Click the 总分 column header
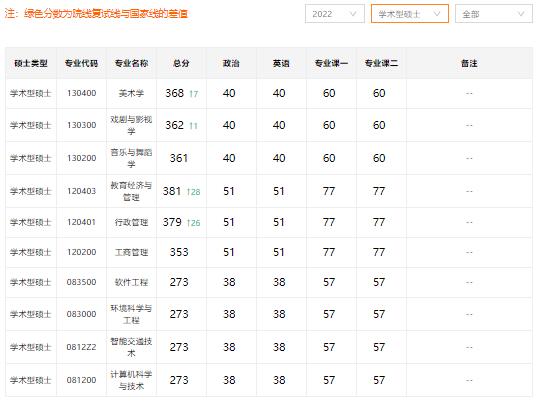The image size is (537, 401). (181, 63)
